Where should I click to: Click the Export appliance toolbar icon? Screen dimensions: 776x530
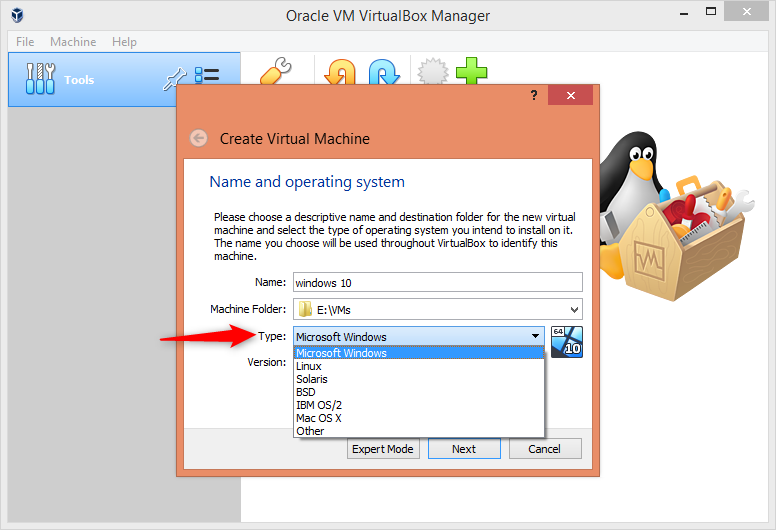[384, 72]
